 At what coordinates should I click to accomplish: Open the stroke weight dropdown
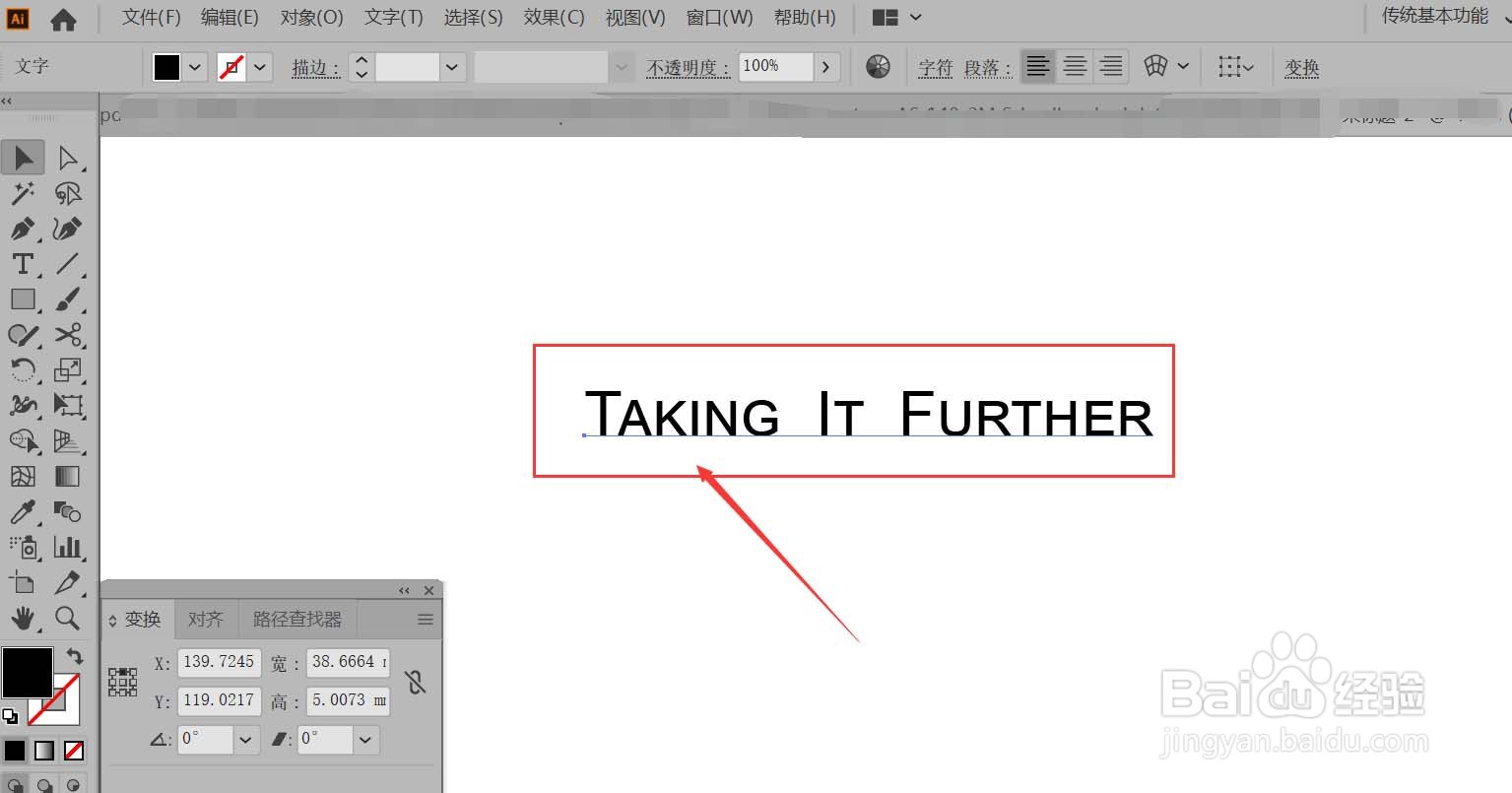pos(451,67)
